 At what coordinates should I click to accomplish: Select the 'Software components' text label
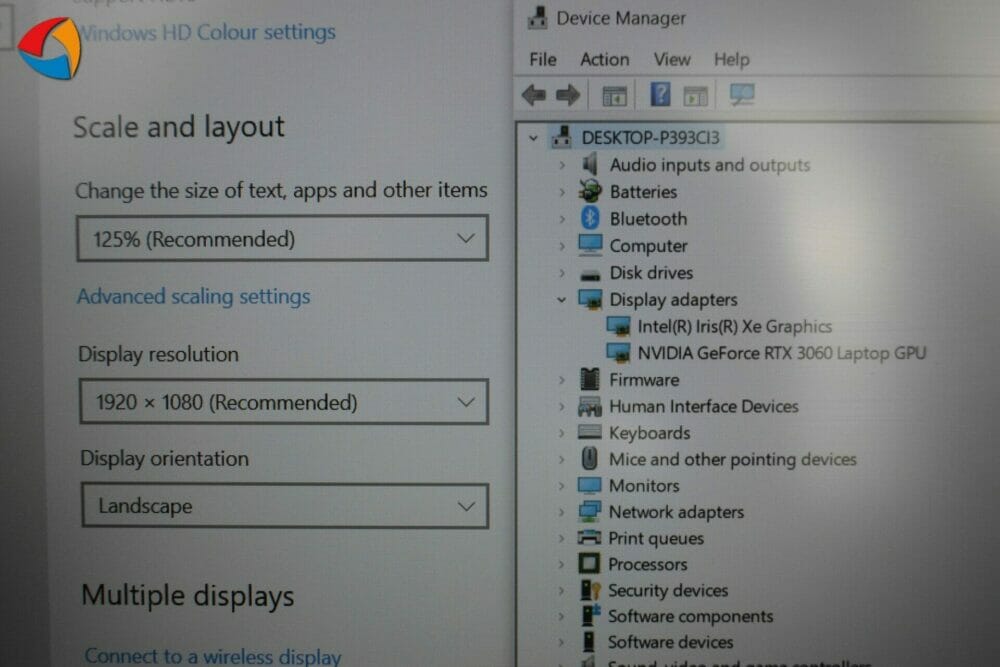pyautogui.click(x=690, y=617)
